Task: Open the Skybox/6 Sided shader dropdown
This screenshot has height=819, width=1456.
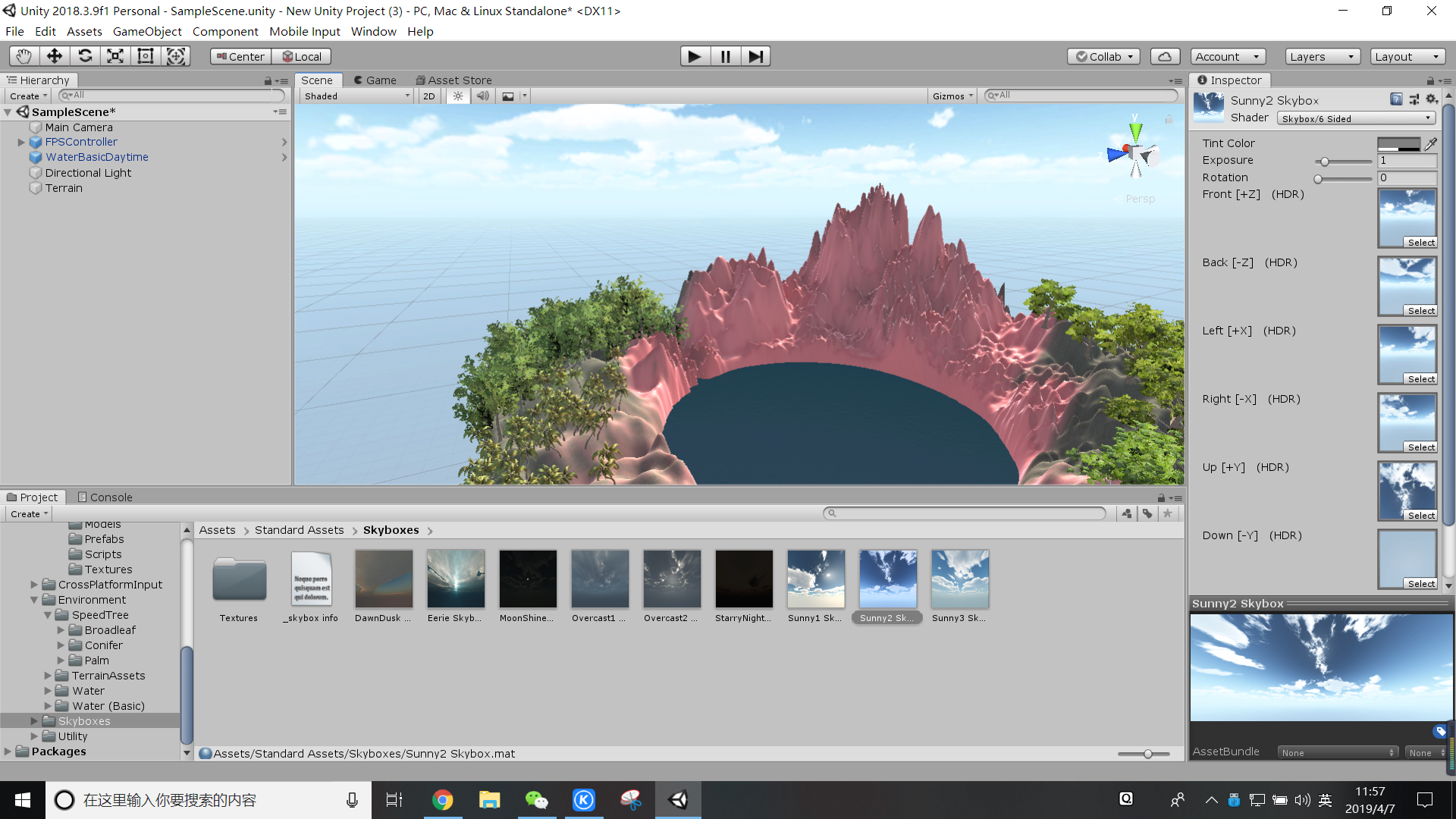Action: pos(1357,118)
